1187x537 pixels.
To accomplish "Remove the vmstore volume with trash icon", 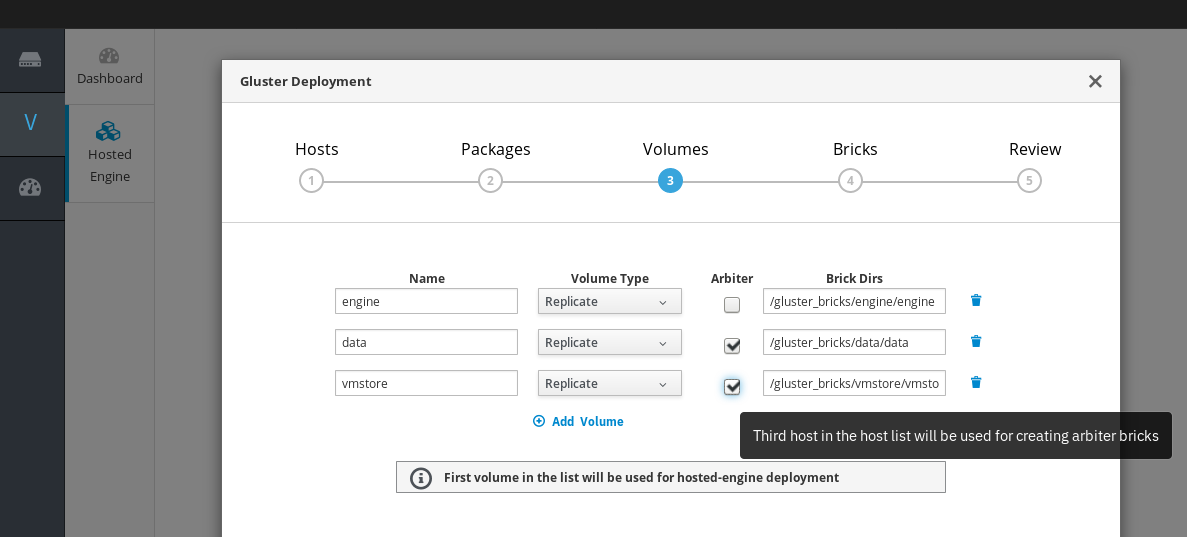I will pyautogui.click(x=976, y=382).
